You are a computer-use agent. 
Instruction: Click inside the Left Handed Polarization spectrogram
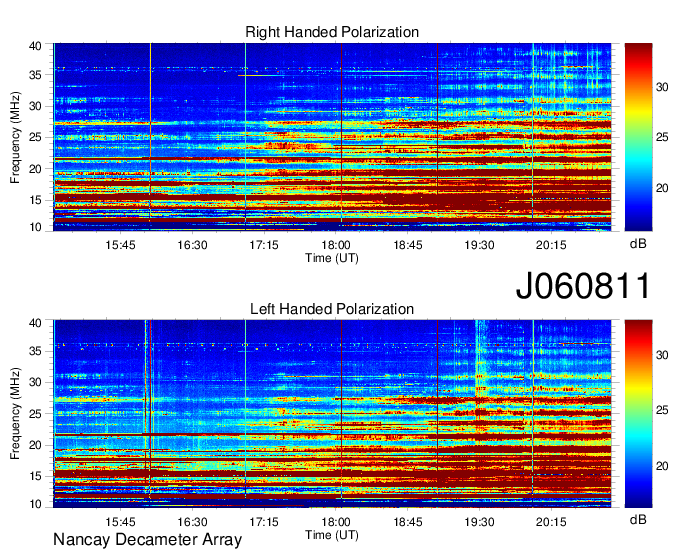pos(332,414)
